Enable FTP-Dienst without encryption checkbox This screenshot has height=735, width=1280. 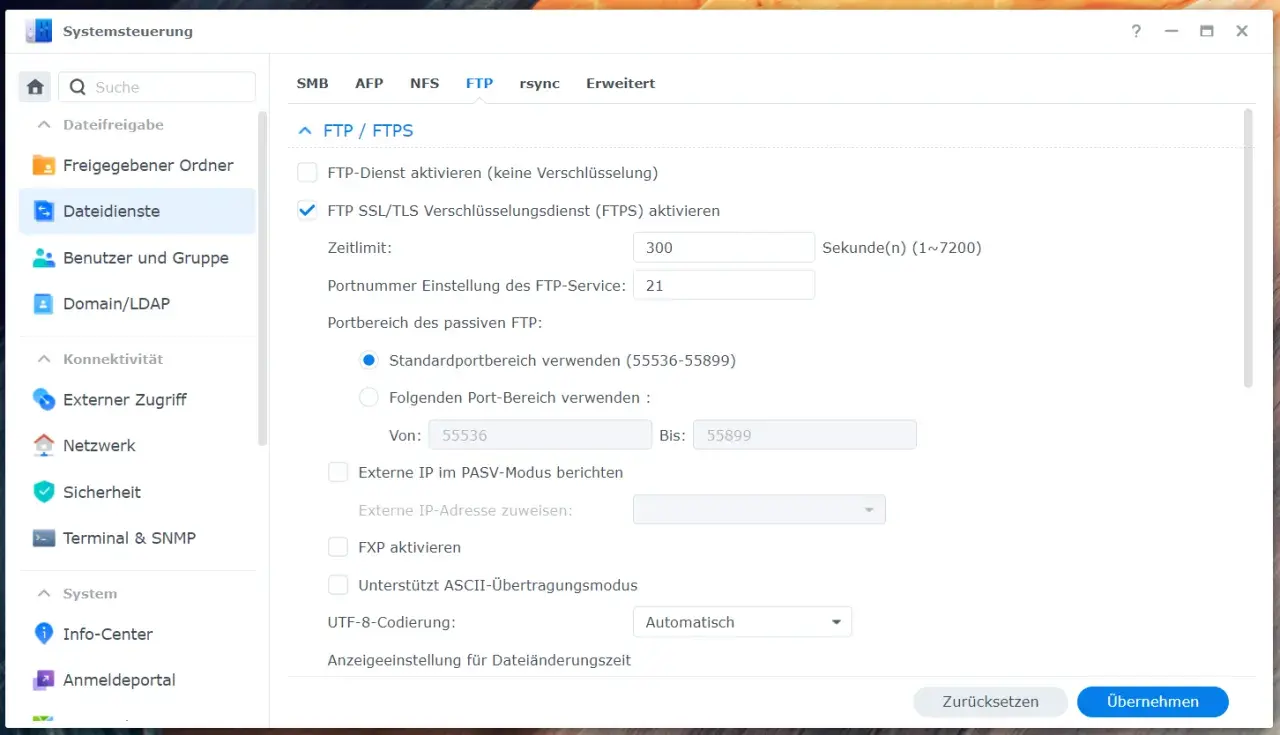pos(307,173)
